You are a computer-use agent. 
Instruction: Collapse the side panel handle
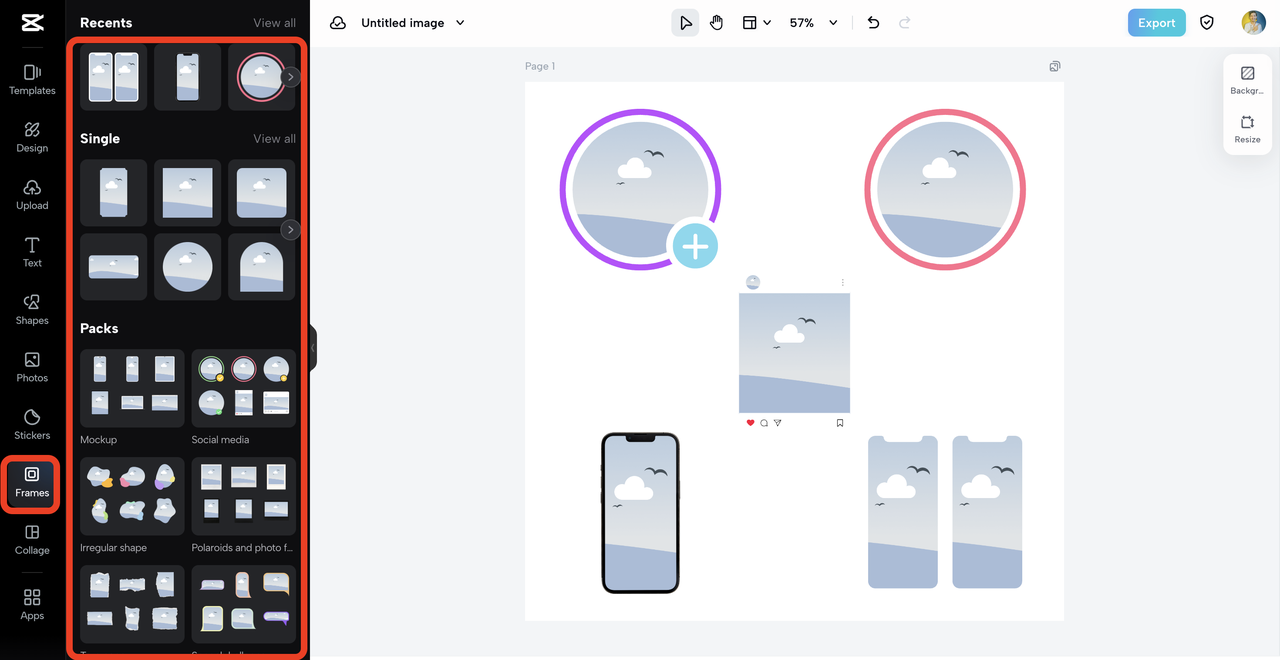[313, 348]
